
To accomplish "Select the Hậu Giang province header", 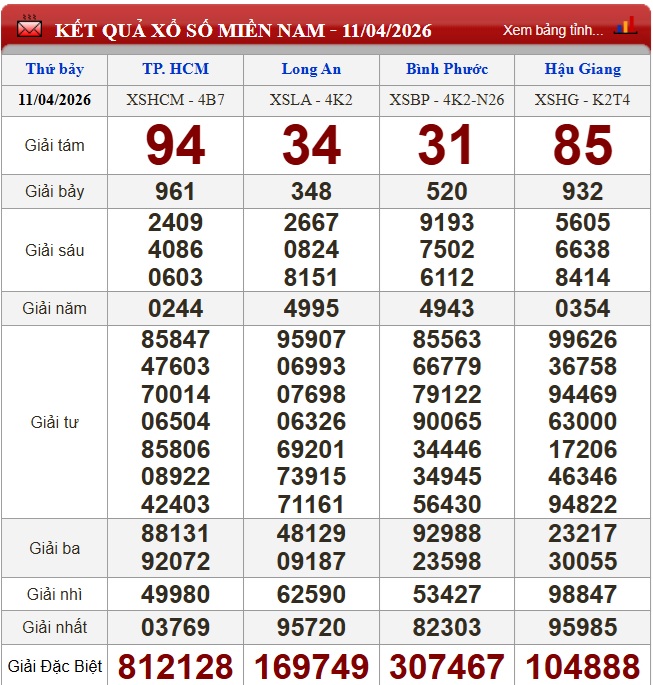I will (582, 69).
